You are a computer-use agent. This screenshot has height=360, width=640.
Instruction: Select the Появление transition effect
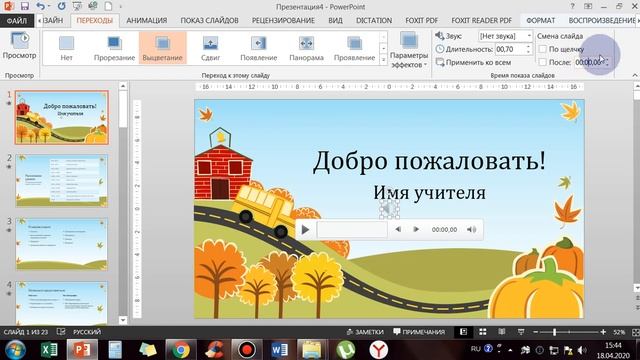pos(258,48)
